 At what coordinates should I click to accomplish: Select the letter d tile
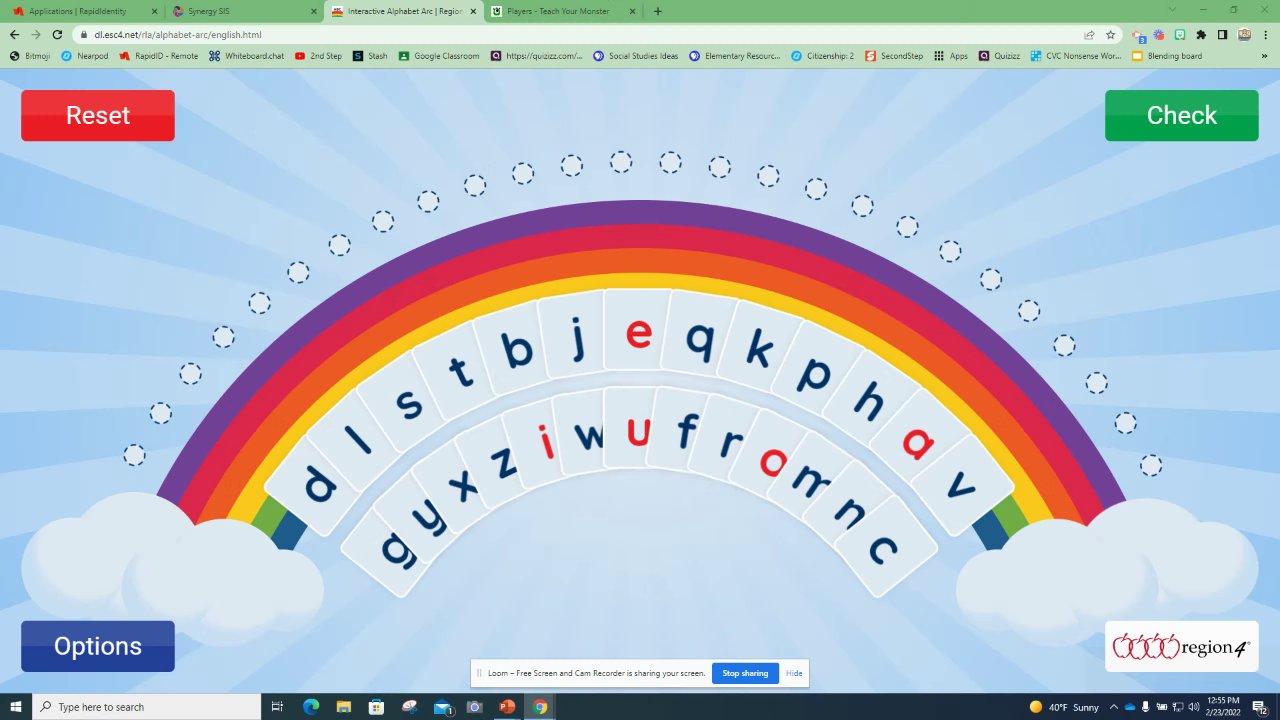[318, 486]
